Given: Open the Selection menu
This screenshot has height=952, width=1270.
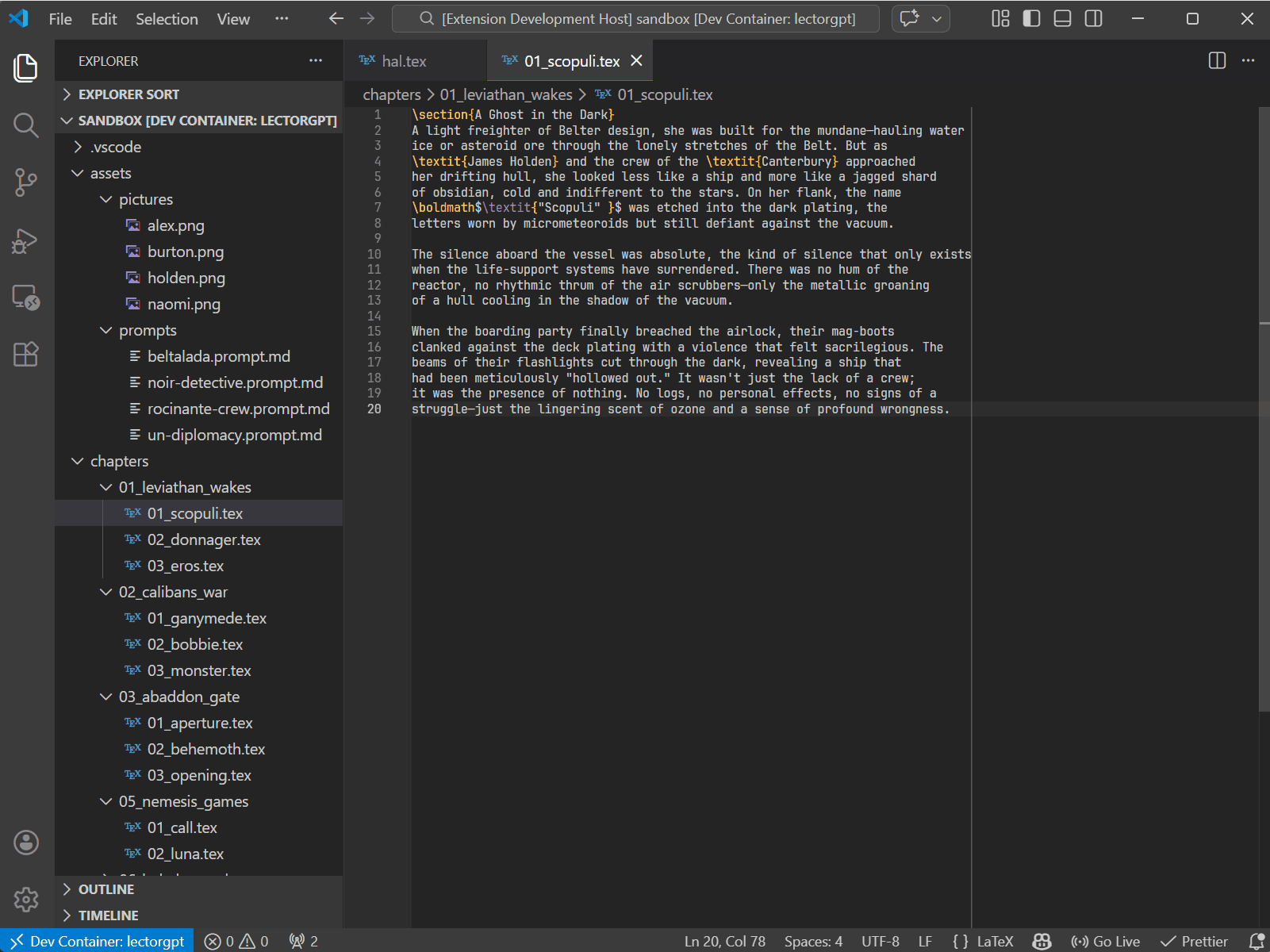Looking at the screenshot, I should tap(167, 19).
